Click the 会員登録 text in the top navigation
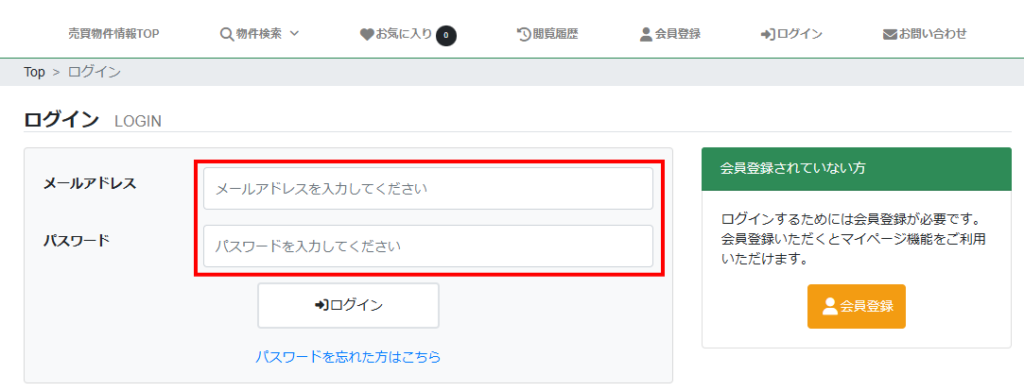The width and height of the screenshot is (1024, 391). 677,34
